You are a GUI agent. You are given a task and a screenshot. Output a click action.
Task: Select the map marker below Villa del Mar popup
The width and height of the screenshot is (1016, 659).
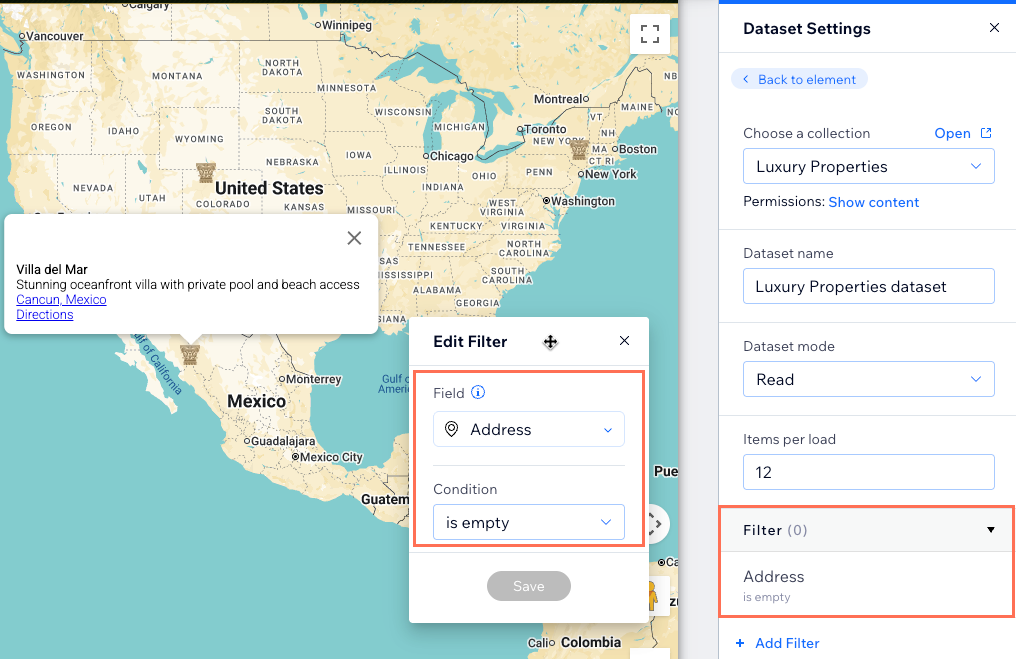coord(189,353)
